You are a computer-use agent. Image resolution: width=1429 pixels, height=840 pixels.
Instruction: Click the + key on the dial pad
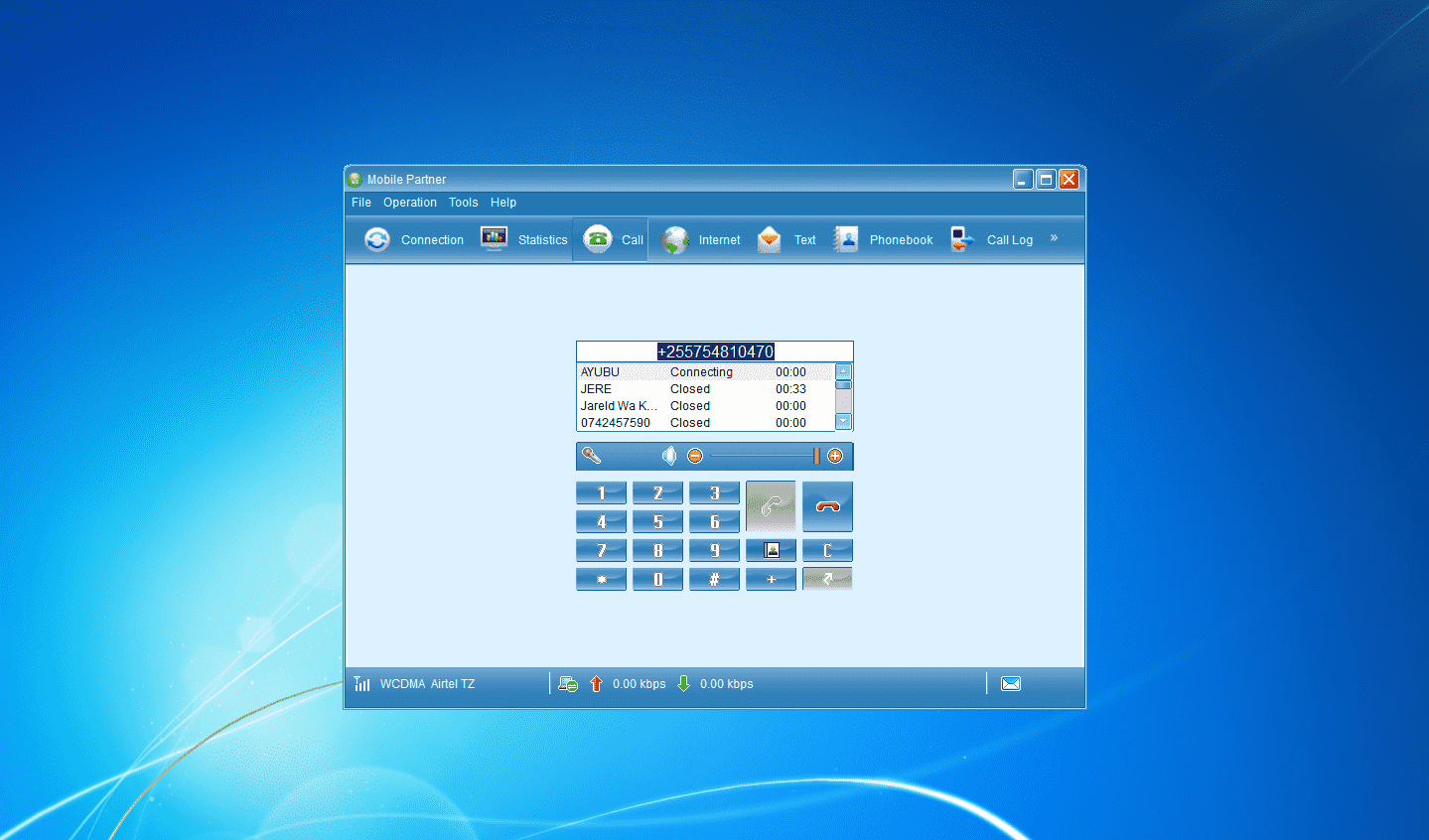point(771,579)
